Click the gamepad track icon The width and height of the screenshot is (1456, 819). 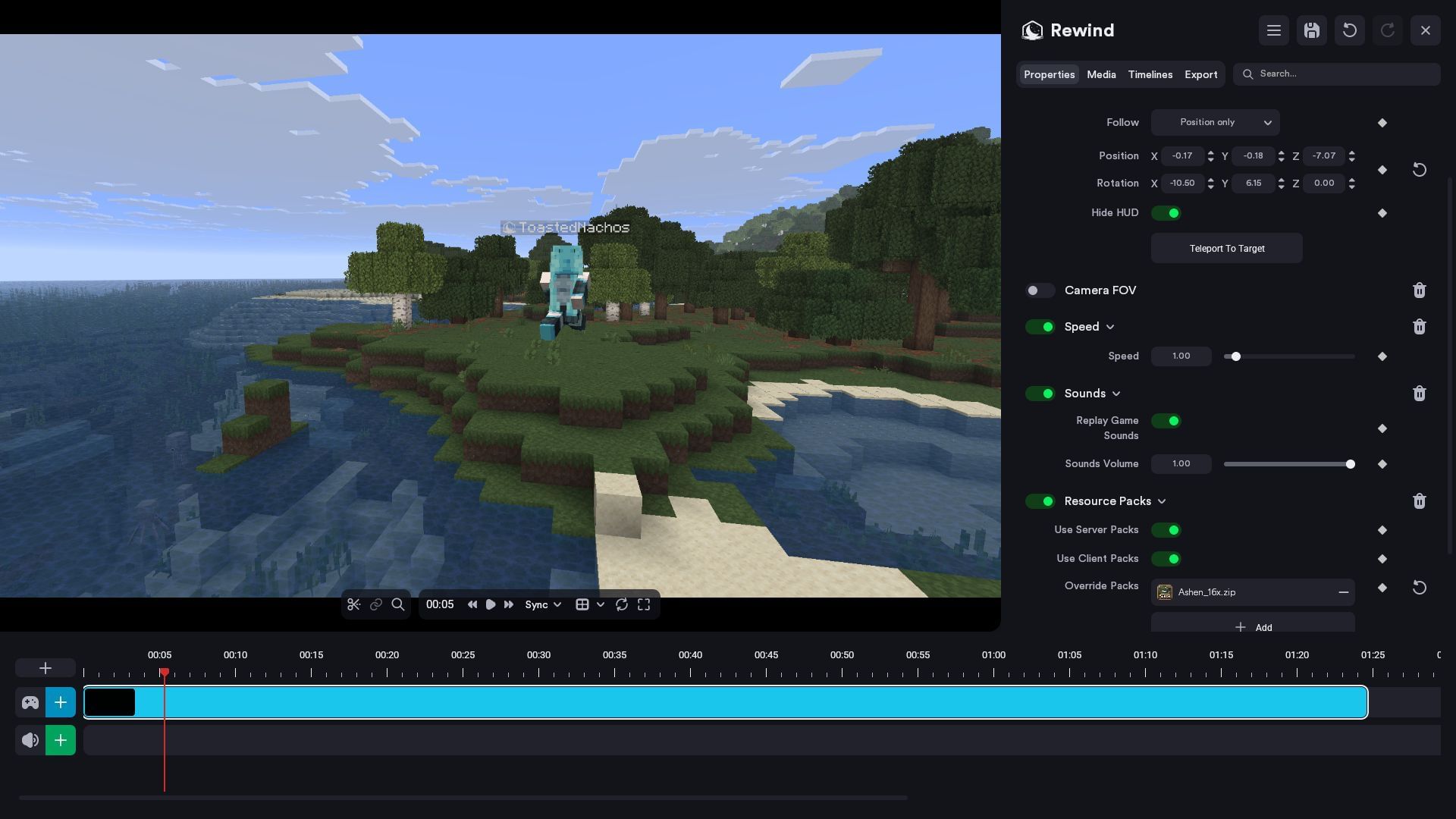coord(30,702)
